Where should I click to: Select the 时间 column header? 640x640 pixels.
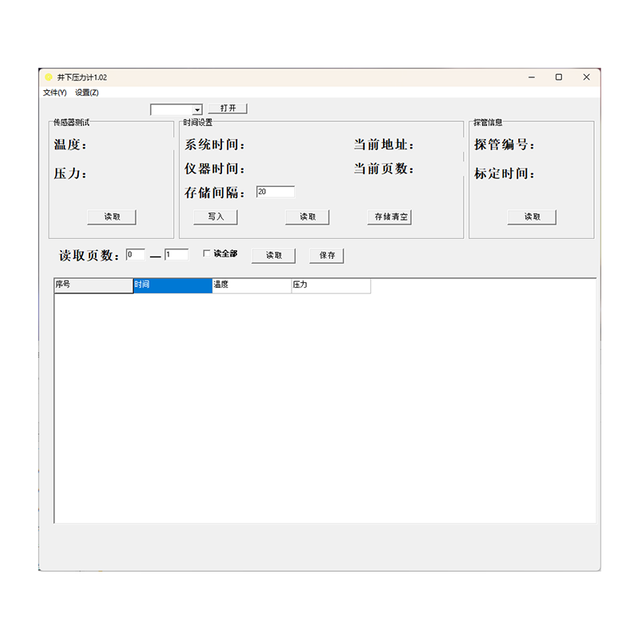[x=173, y=285]
